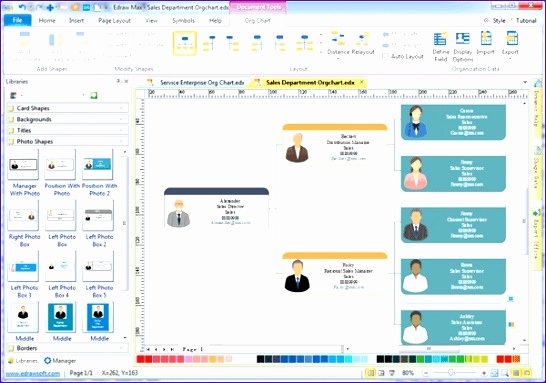Expand the Titles library
The width and height of the screenshot is (546, 383).
68,131
